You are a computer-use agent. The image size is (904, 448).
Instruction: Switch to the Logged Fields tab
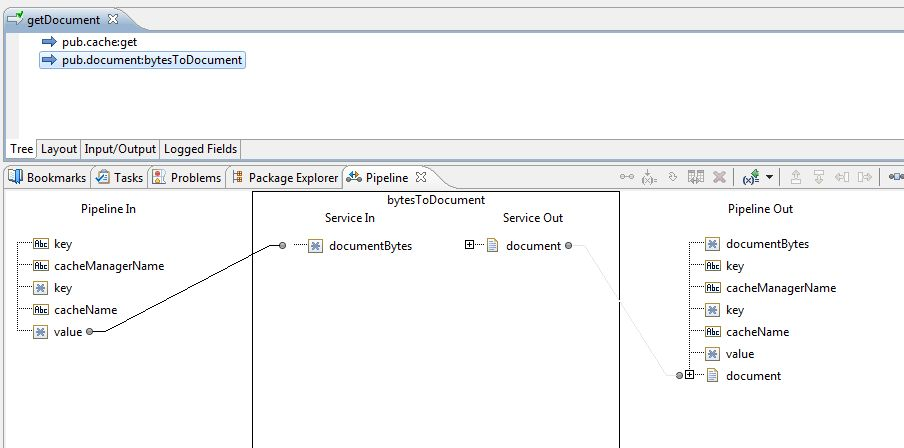tap(200, 149)
